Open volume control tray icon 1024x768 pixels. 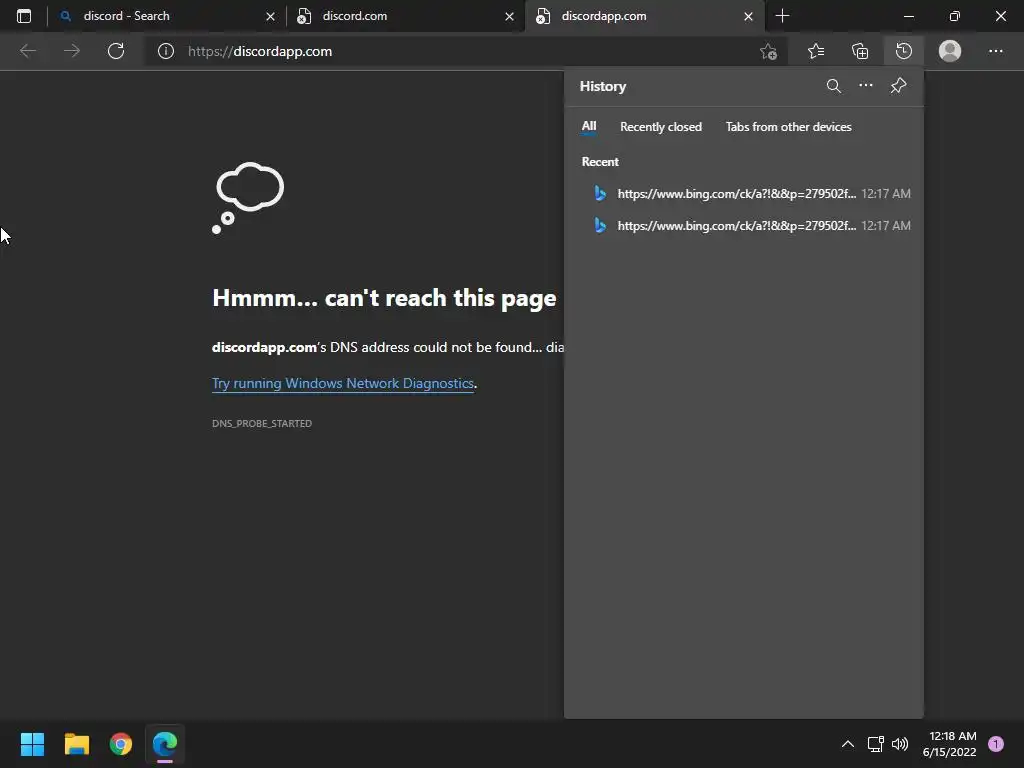point(900,744)
